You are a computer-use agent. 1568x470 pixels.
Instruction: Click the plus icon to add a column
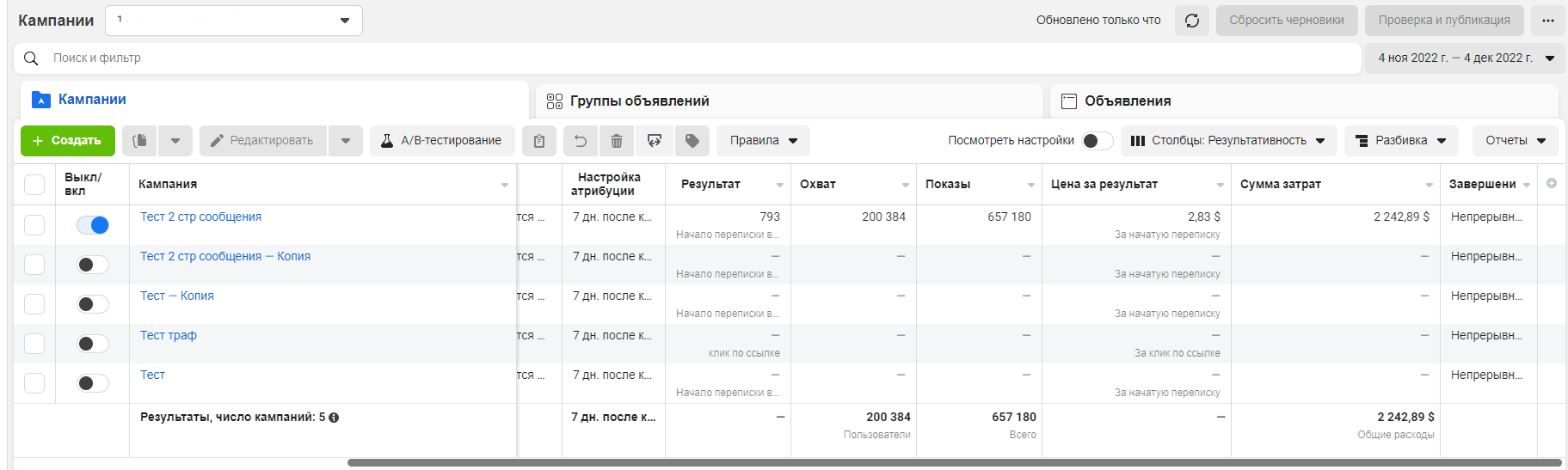pyautogui.click(x=1552, y=183)
